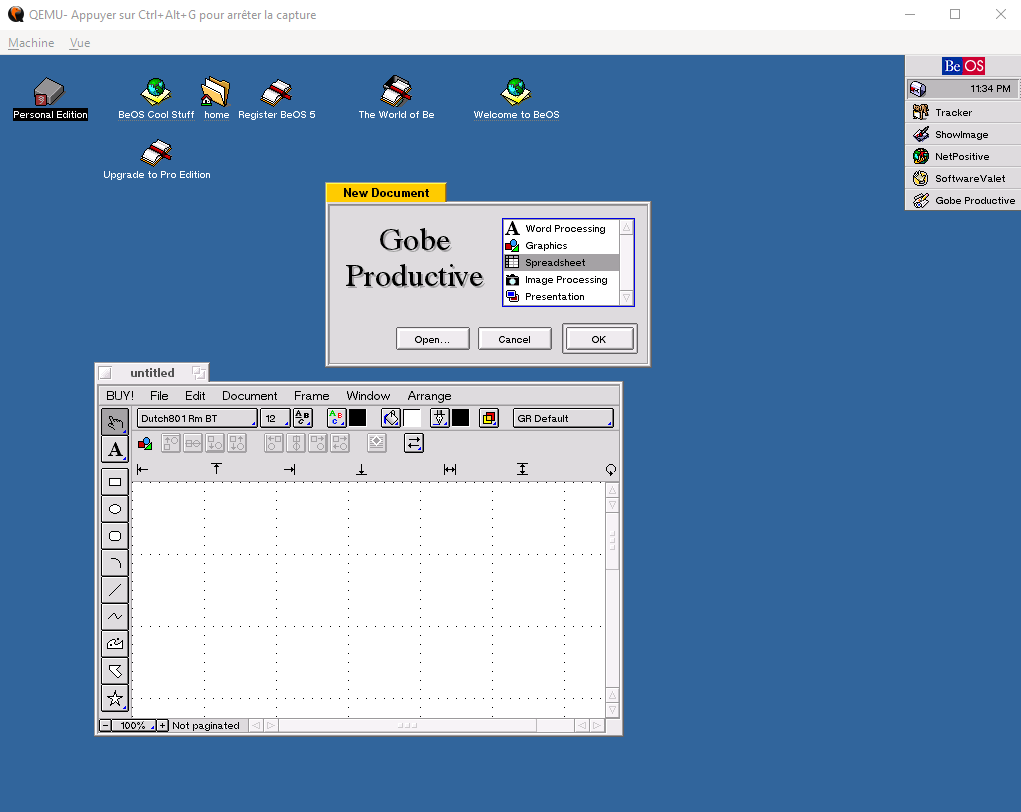Switch to ShowImage in the Deskbar

[x=963, y=135]
